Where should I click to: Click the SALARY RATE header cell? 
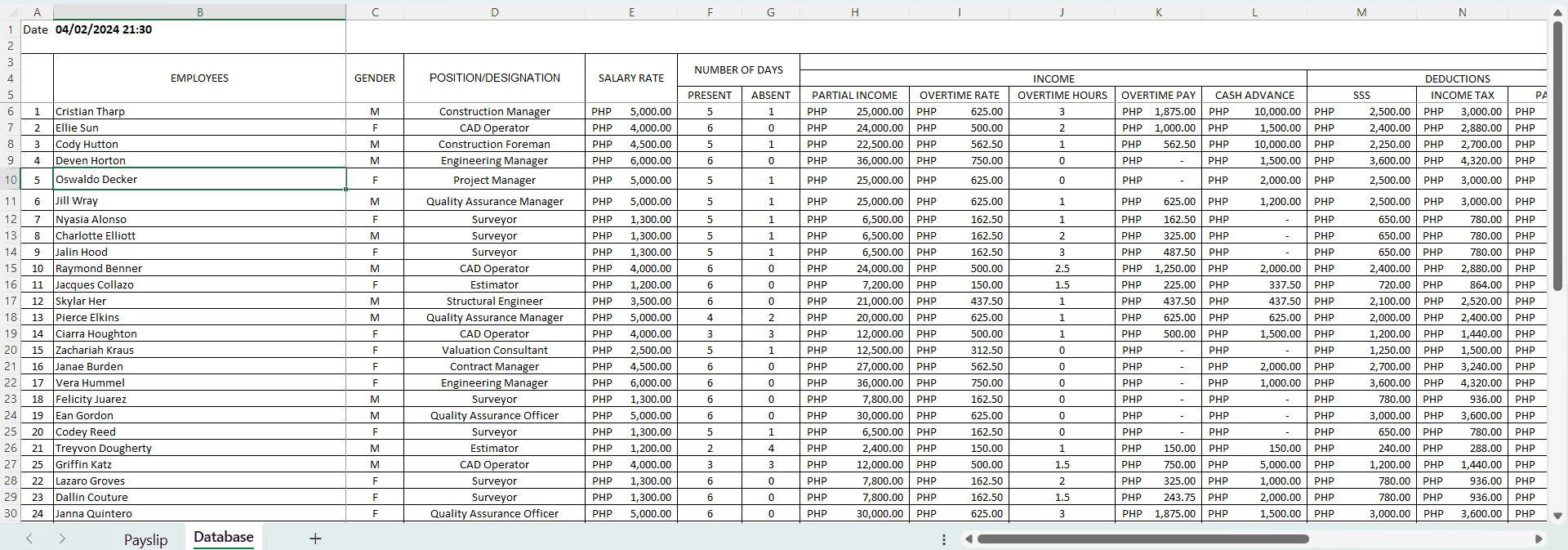pos(630,78)
